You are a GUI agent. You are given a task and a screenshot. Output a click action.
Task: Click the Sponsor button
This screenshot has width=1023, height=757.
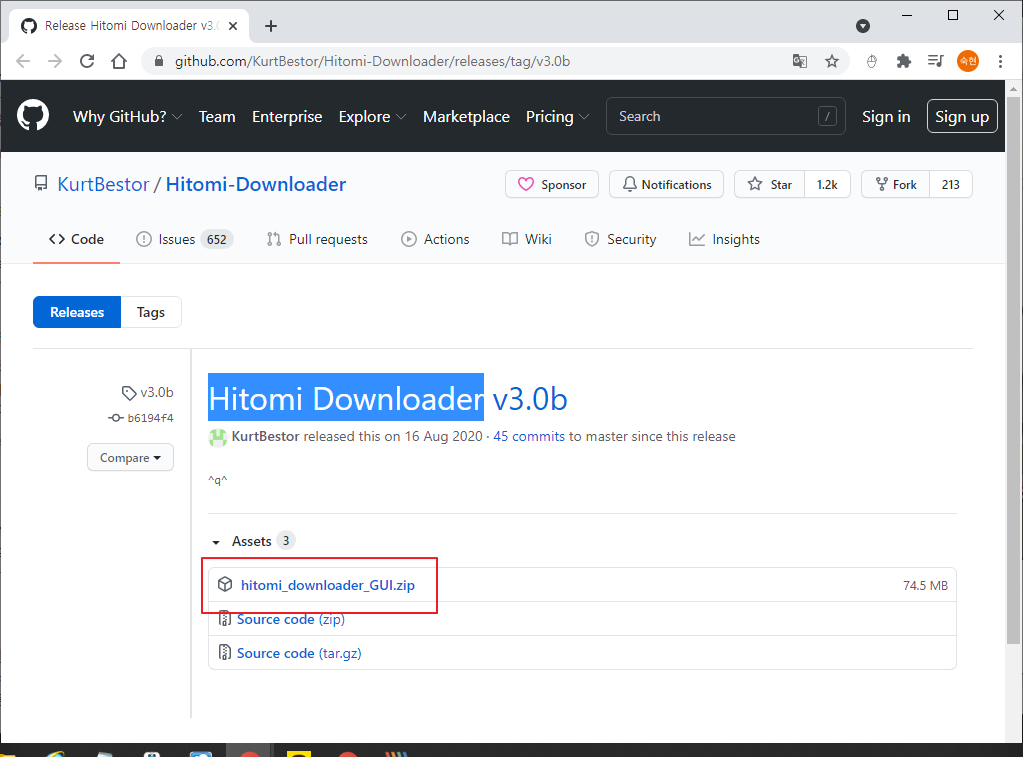click(552, 184)
